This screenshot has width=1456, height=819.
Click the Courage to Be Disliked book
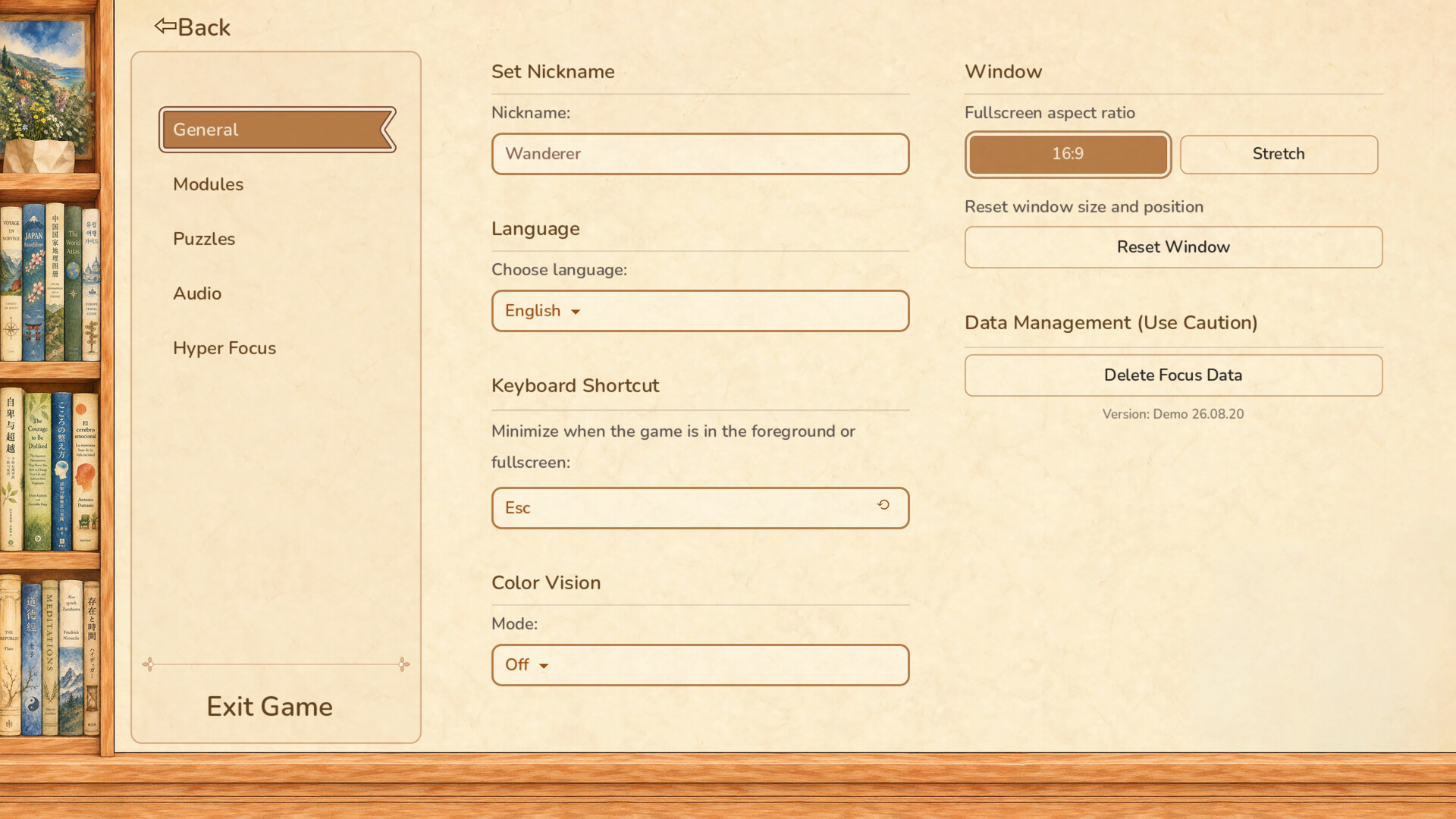[x=37, y=471]
